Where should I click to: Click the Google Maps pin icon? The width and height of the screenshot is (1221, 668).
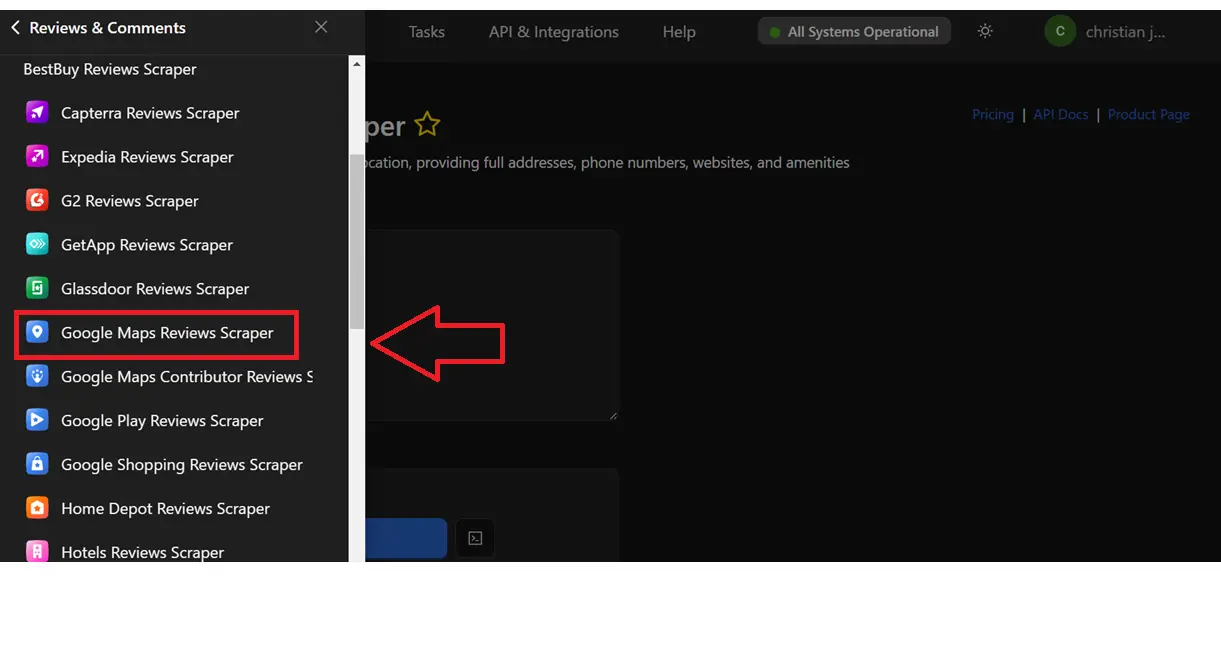[37, 333]
